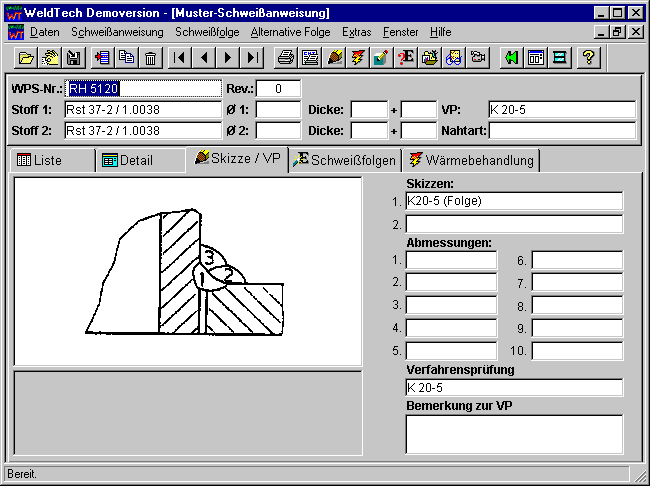Switch to the Liste tab
This screenshot has height=486, width=650.
51,160
